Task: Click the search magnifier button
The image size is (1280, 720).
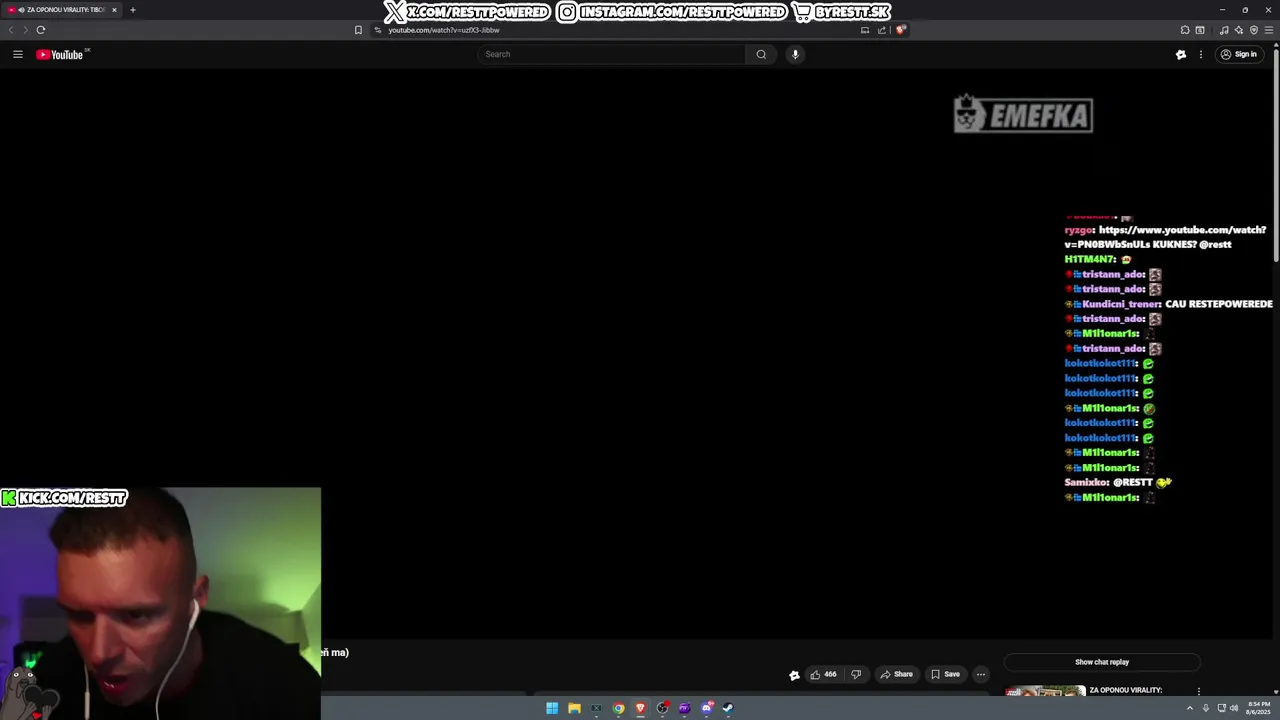Action: [761, 54]
